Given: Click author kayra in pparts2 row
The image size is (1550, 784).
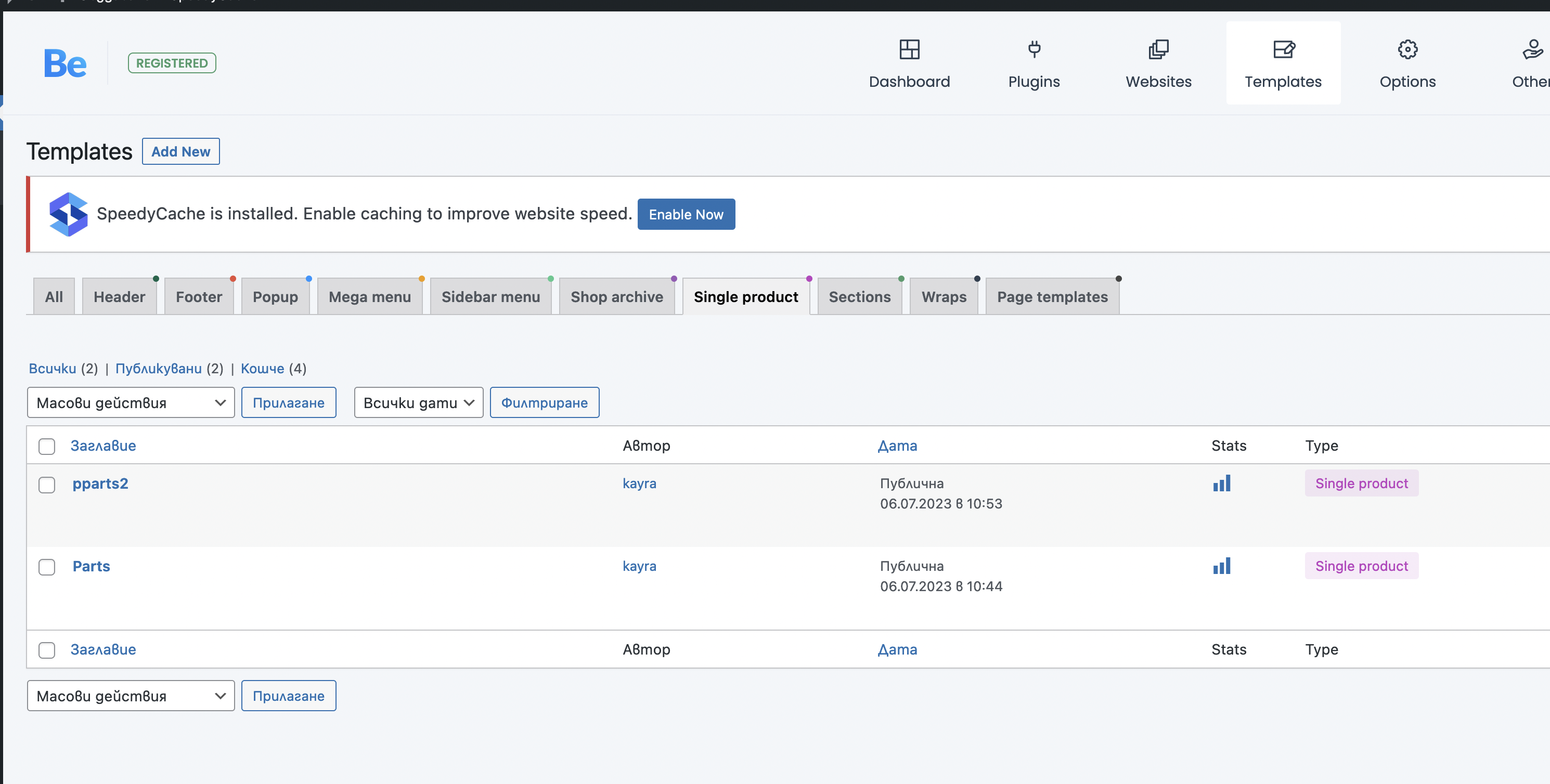Looking at the screenshot, I should 639,483.
